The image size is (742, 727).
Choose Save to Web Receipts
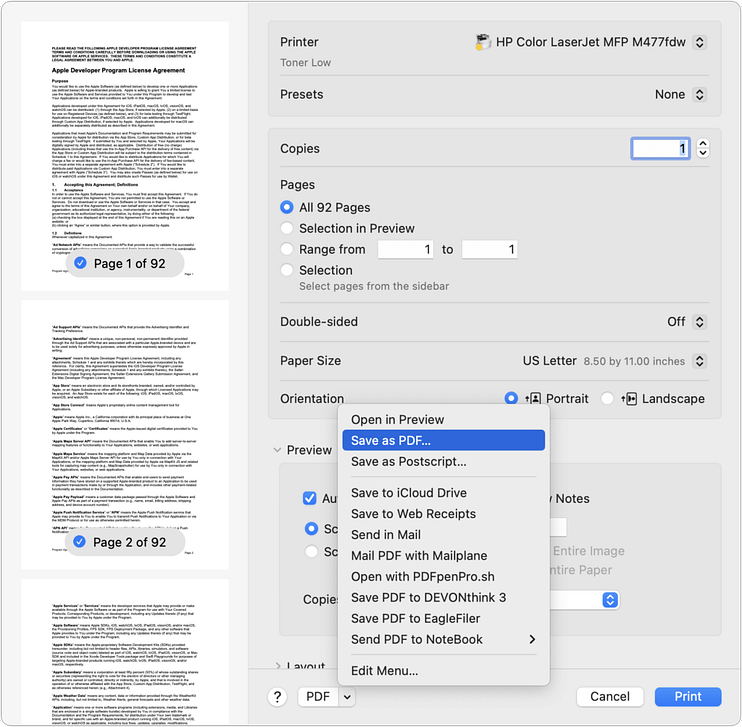[x=443, y=514]
